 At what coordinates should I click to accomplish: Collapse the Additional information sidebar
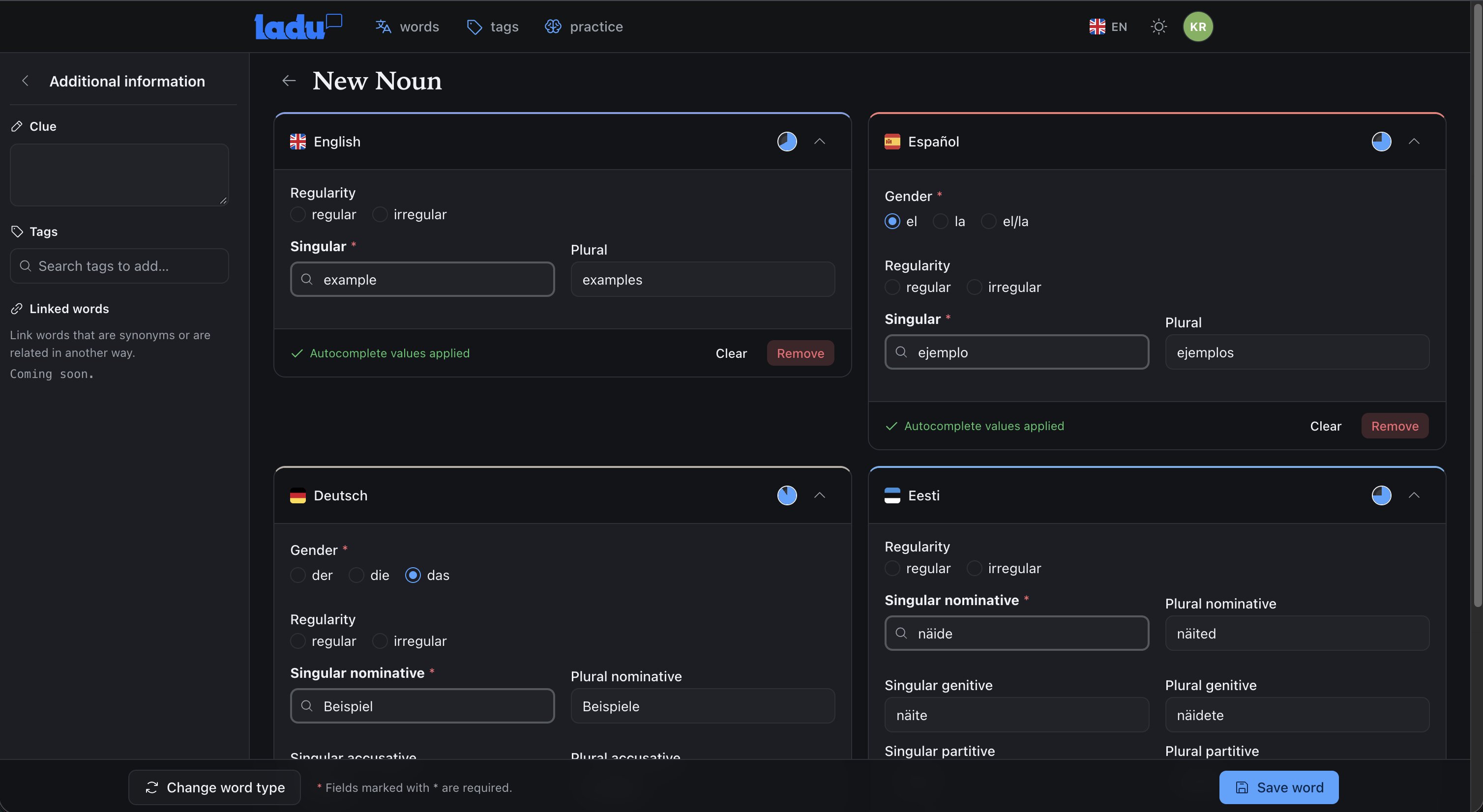[x=25, y=81]
